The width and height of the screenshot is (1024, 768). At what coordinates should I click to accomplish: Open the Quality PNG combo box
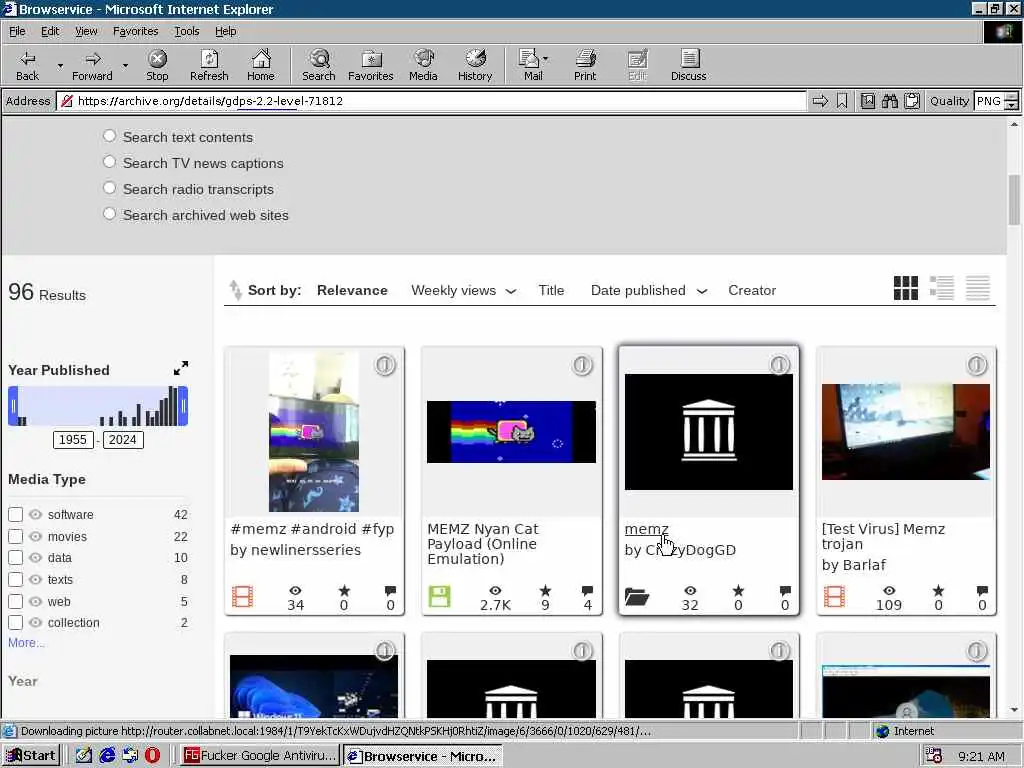pos(996,101)
